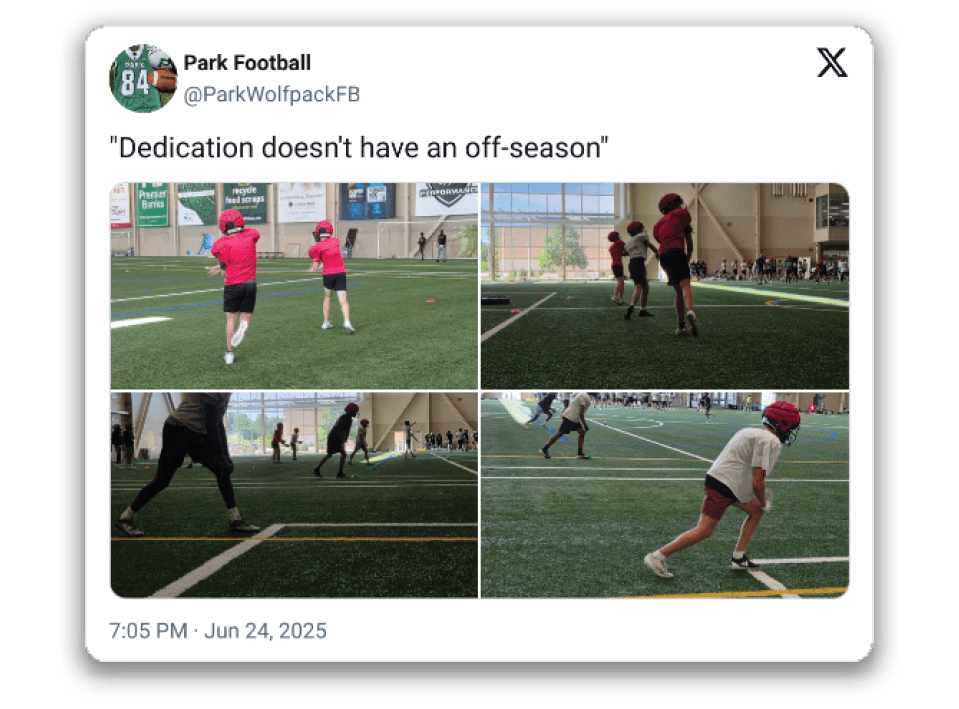This screenshot has height=709, width=959.
Task: Click the Park Football display name
Action: 247,62
